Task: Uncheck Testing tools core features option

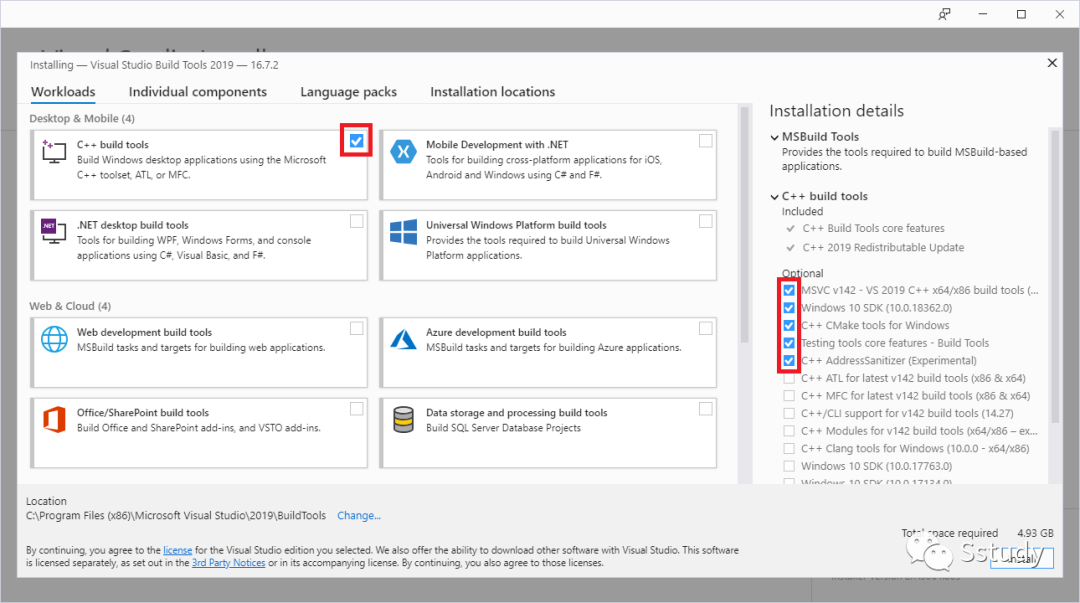Action: pos(789,343)
